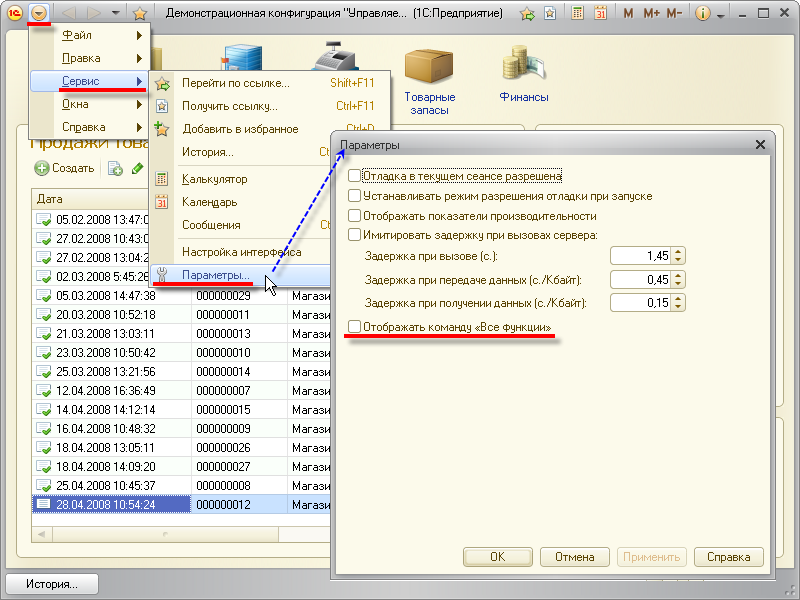This screenshot has width=800, height=600.
Task: Open the calendar icon in title bar
Action: pyautogui.click(x=600, y=14)
